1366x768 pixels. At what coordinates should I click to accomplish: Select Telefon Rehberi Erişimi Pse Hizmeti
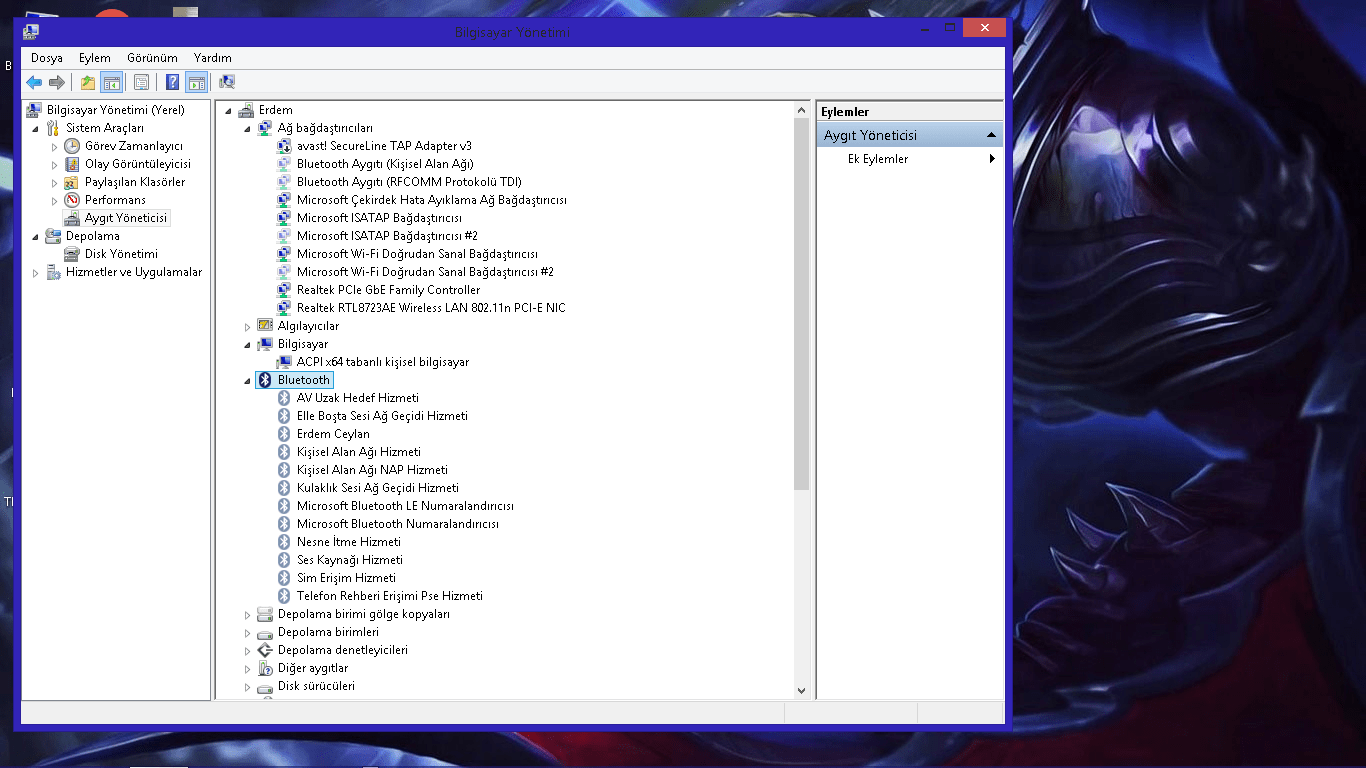tap(390, 596)
